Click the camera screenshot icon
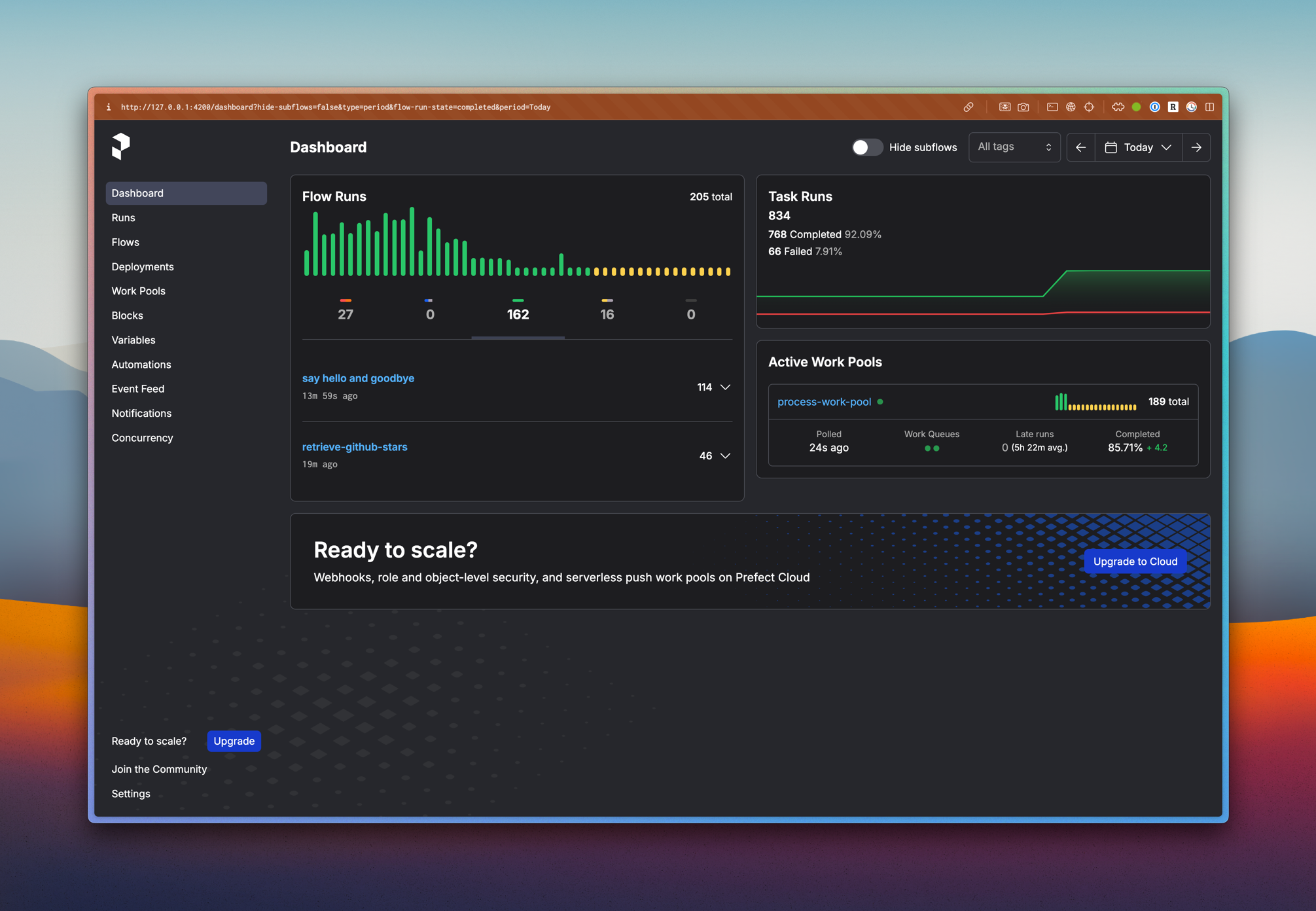Screen dimensions: 1316x911 (x=1023, y=107)
